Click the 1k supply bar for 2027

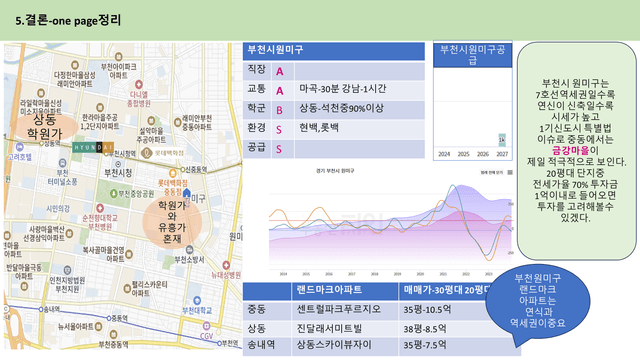(x=502, y=140)
